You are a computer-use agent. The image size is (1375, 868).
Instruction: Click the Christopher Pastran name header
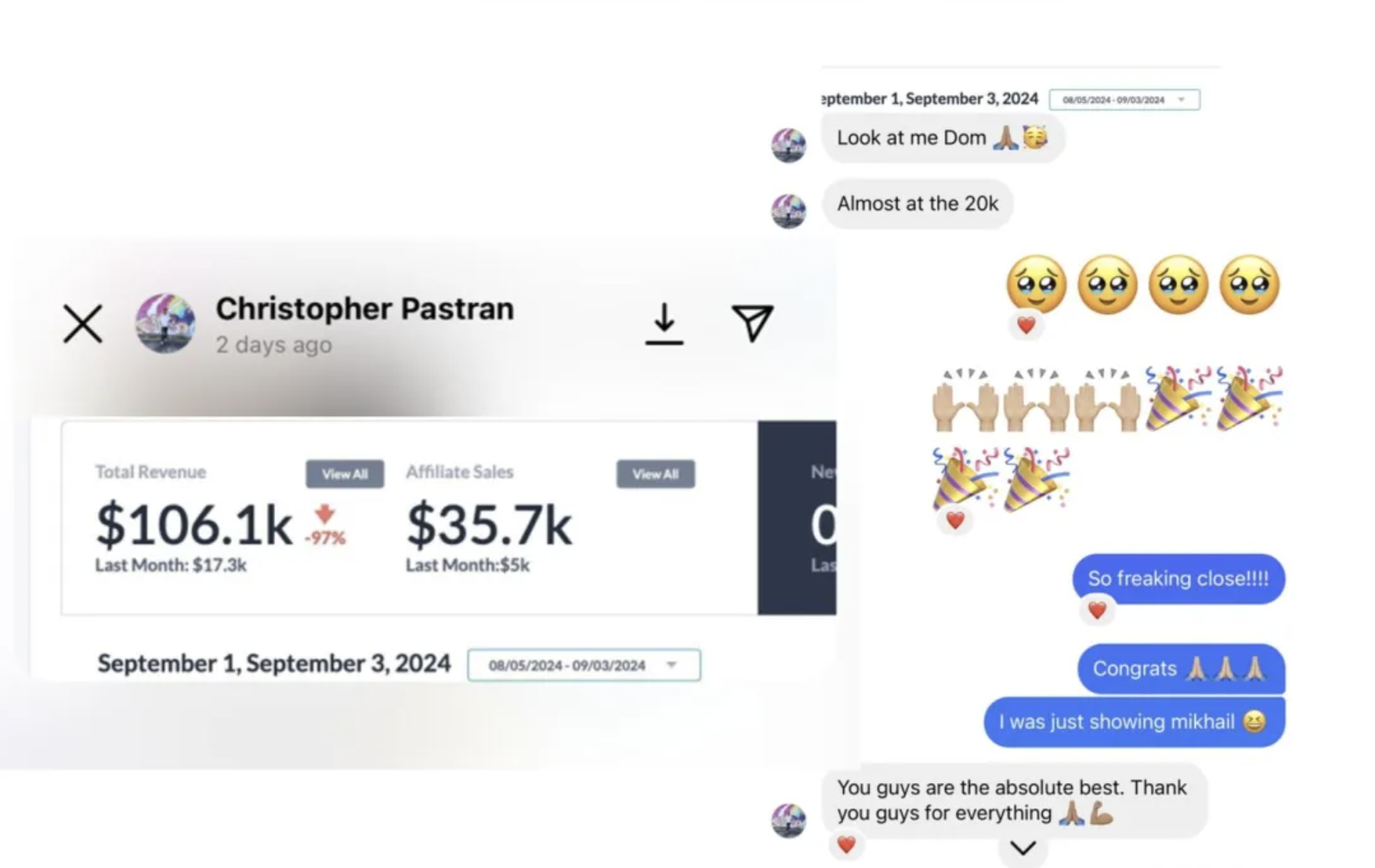[x=364, y=308]
